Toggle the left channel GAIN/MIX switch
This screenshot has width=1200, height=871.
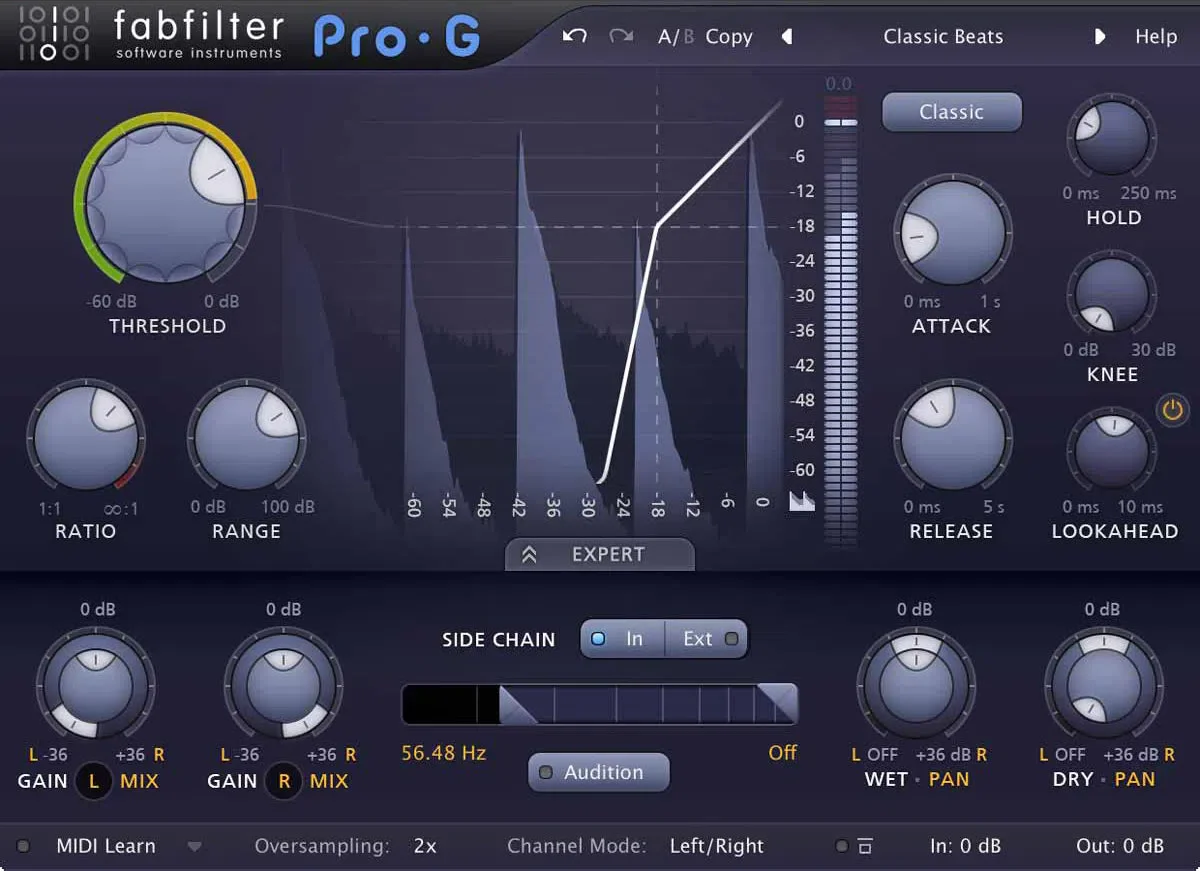[x=93, y=781]
